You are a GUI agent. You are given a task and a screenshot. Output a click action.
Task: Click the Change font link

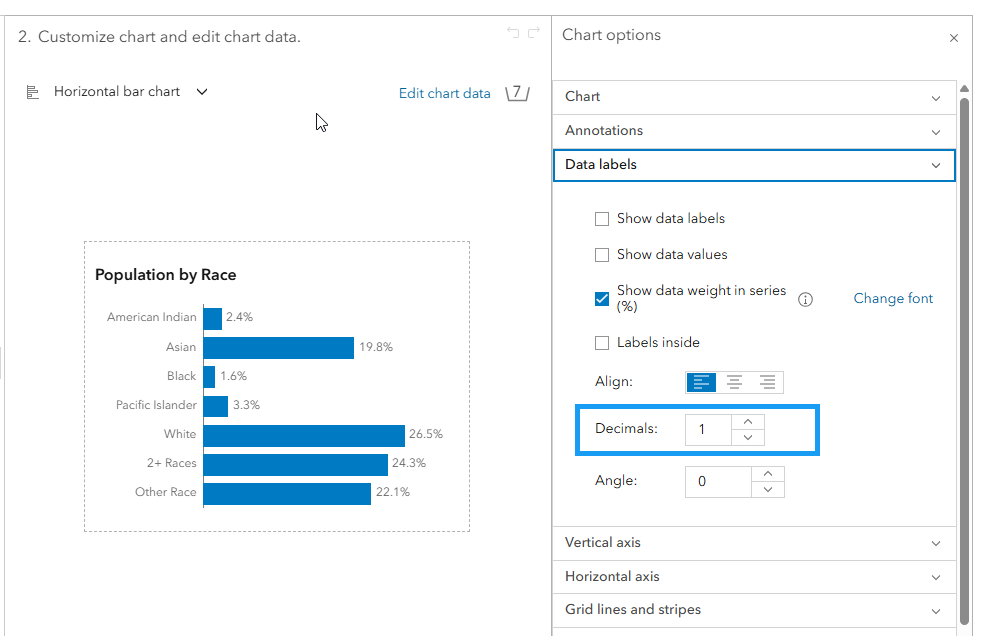(x=893, y=298)
